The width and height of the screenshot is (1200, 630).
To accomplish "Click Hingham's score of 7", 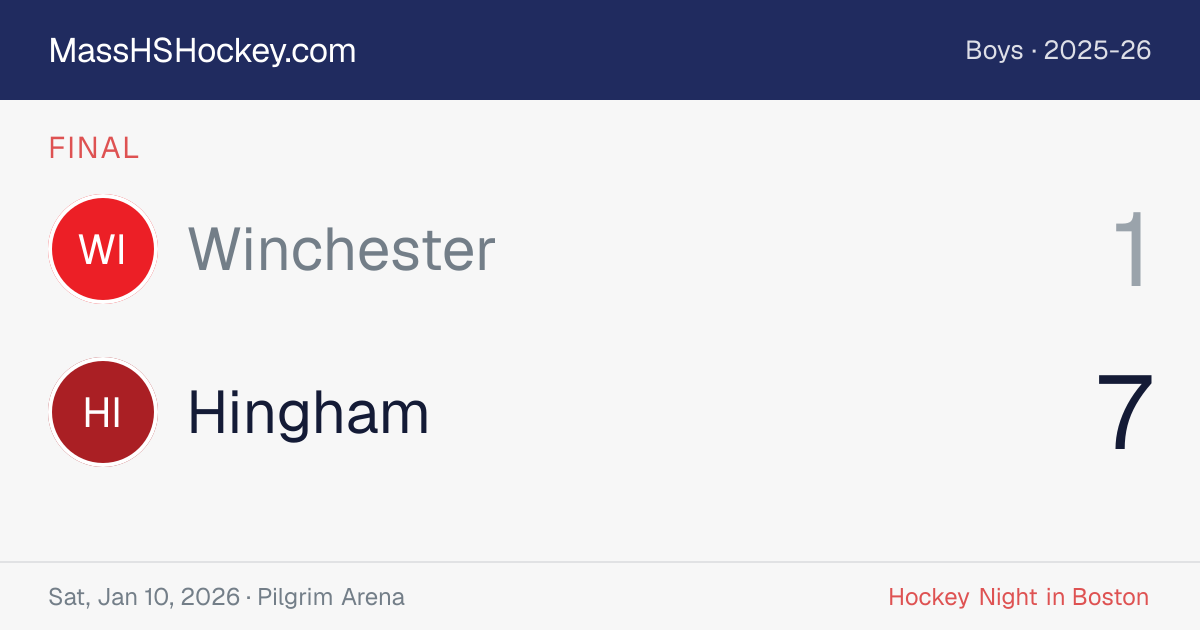I will pos(1126,414).
